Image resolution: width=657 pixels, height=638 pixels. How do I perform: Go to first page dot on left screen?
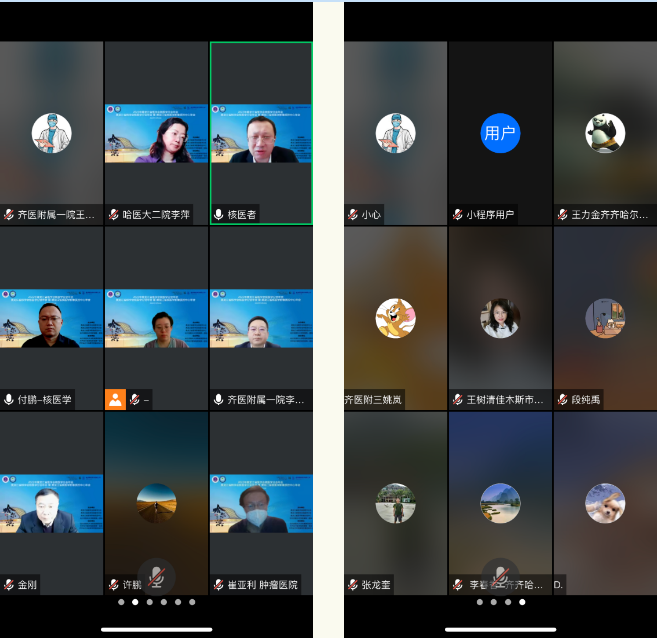coord(121,602)
